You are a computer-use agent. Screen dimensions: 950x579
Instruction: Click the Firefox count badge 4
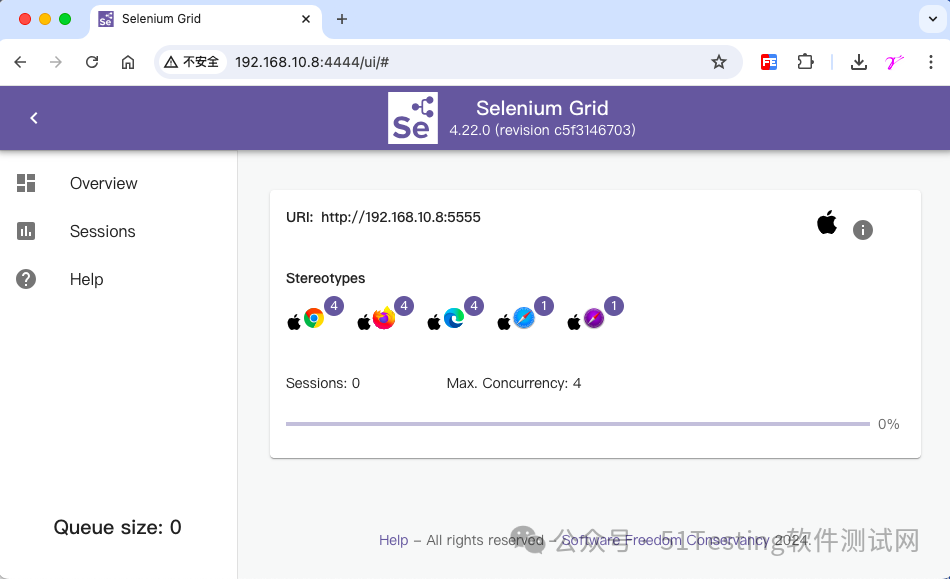404,306
